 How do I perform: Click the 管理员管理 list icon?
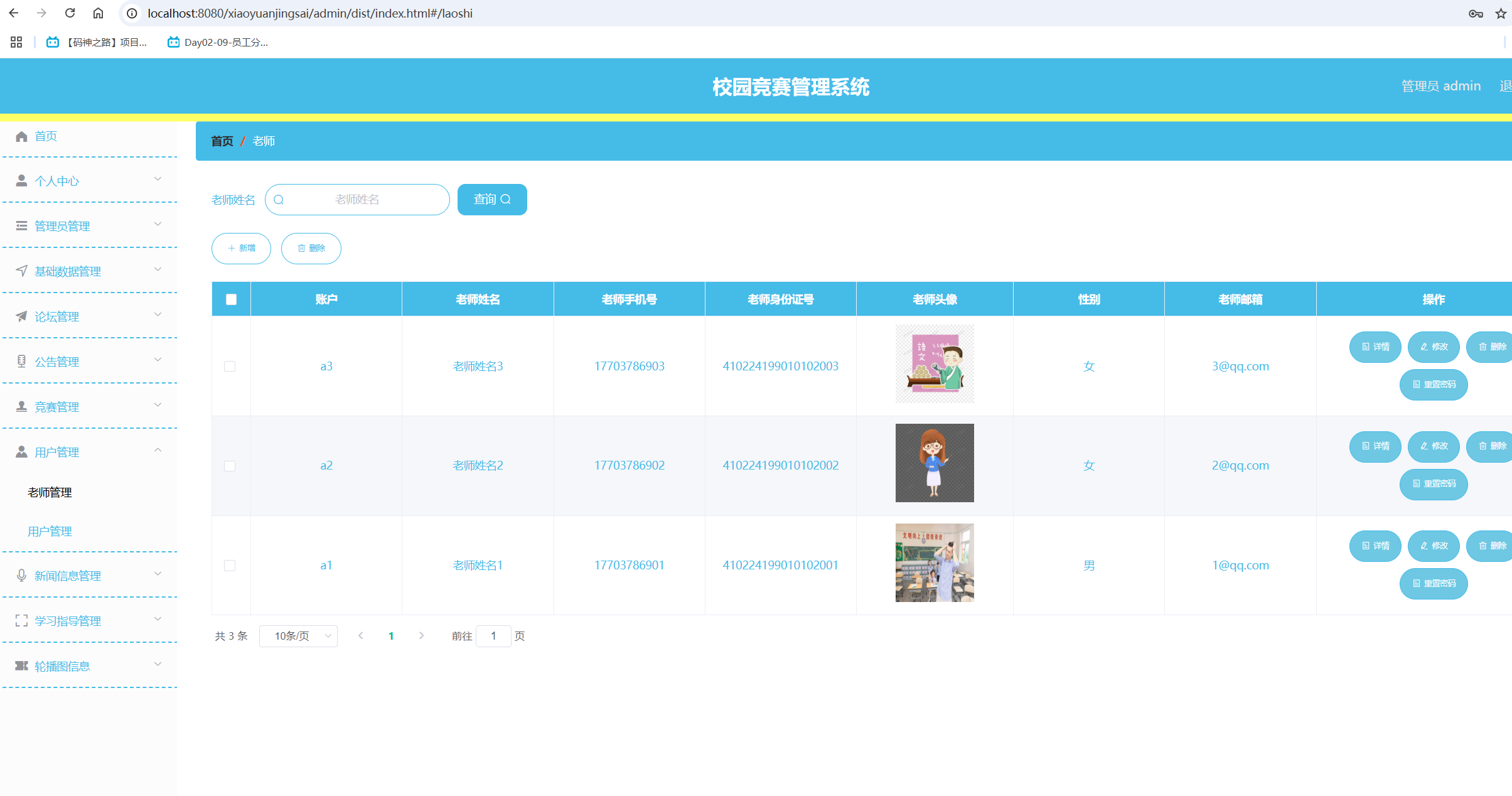pyautogui.click(x=21, y=226)
